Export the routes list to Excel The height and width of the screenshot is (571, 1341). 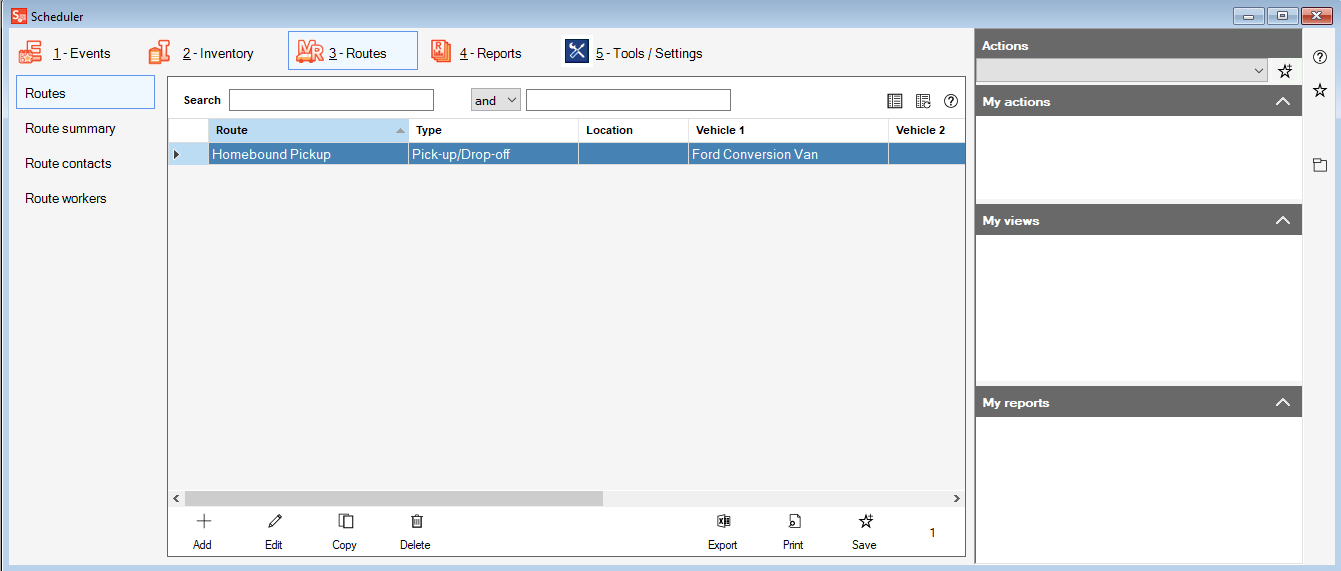723,522
